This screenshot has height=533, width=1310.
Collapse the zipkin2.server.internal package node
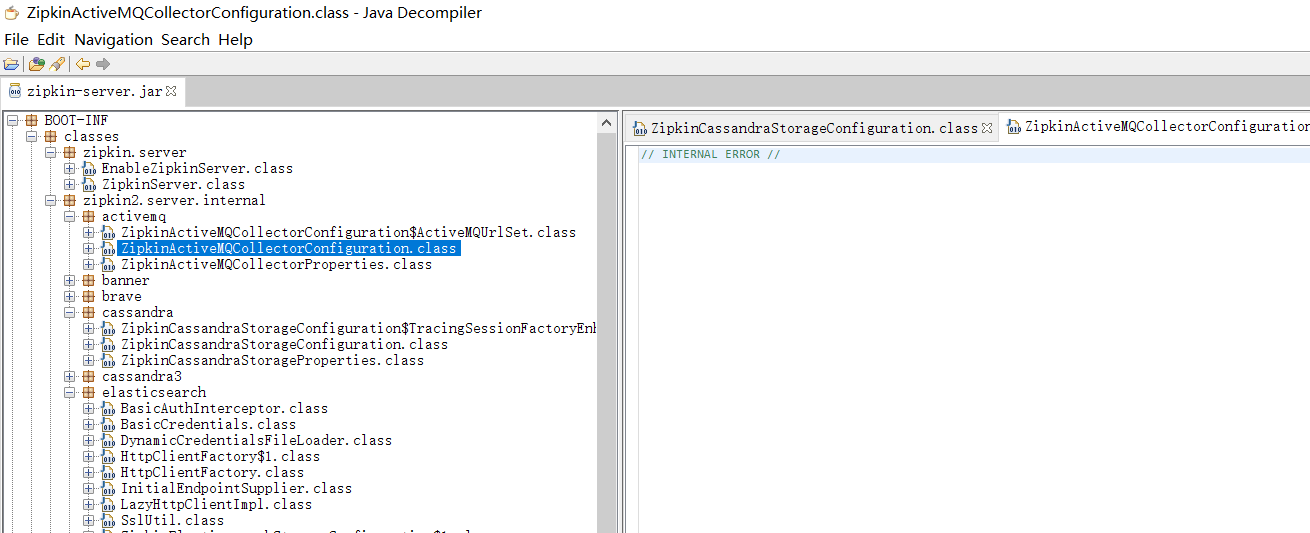50,200
